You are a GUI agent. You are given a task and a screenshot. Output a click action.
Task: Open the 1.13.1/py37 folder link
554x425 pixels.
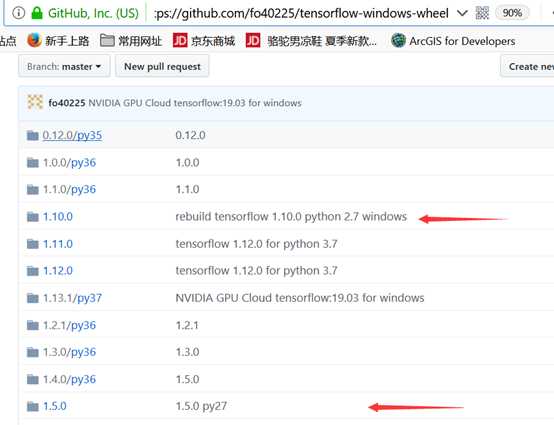click(72, 298)
